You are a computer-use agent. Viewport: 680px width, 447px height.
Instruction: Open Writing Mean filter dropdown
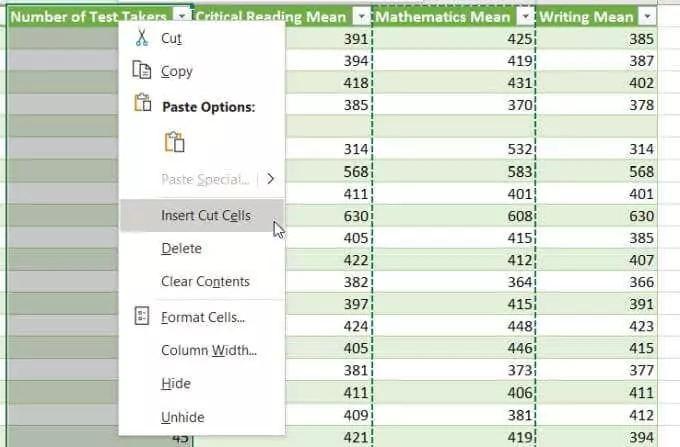(x=647, y=16)
